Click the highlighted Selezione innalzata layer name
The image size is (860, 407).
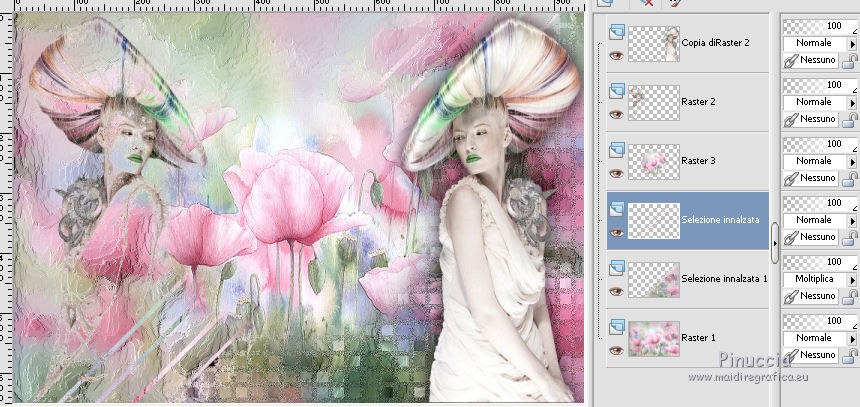(x=720, y=220)
